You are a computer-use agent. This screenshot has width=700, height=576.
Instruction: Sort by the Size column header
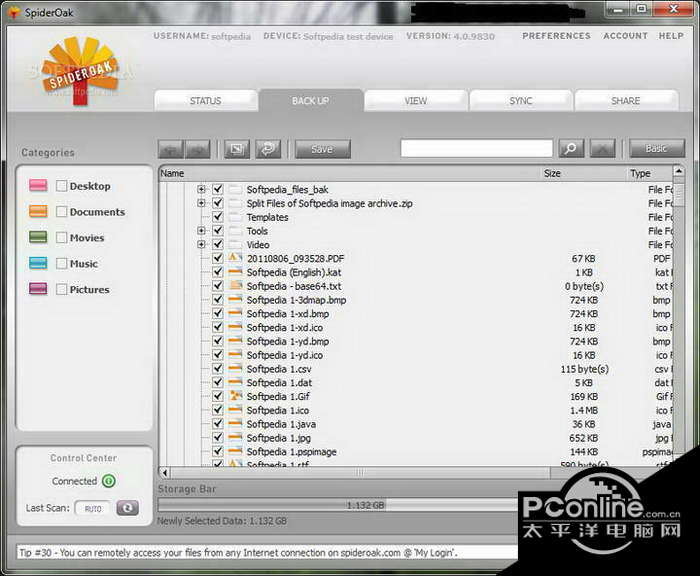click(x=552, y=173)
